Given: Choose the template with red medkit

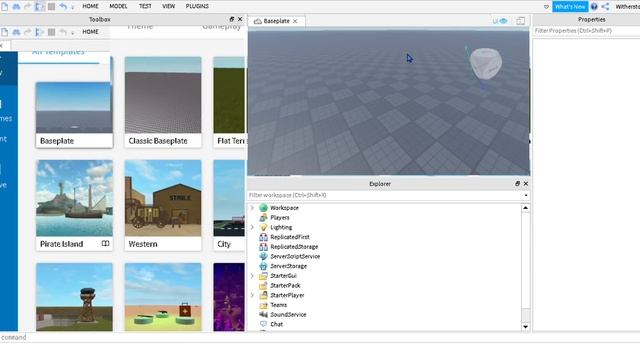Looking at the screenshot, I should pyautogui.click(x=163, y=297).
